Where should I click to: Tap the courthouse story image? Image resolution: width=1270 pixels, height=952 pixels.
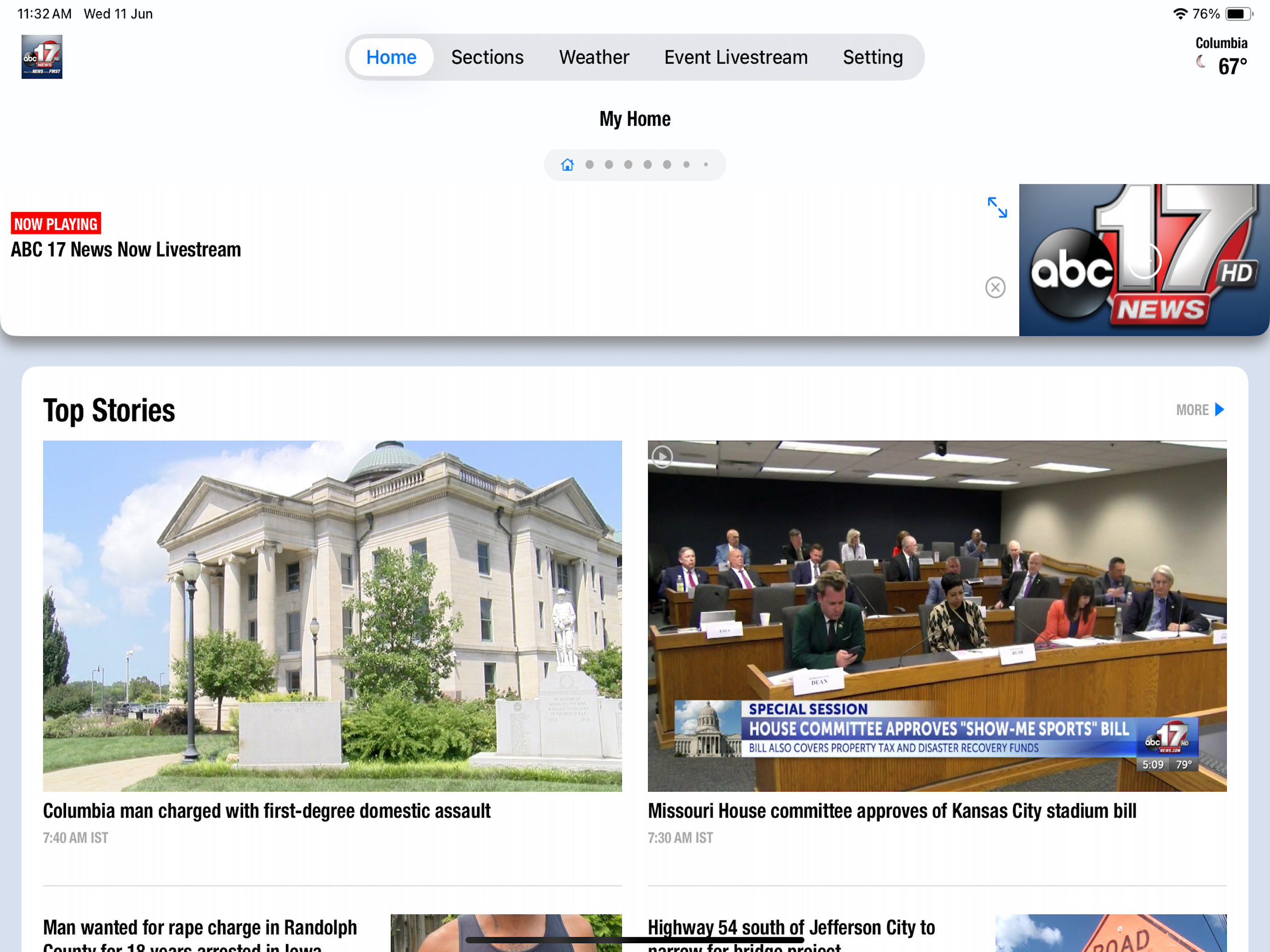332,615
